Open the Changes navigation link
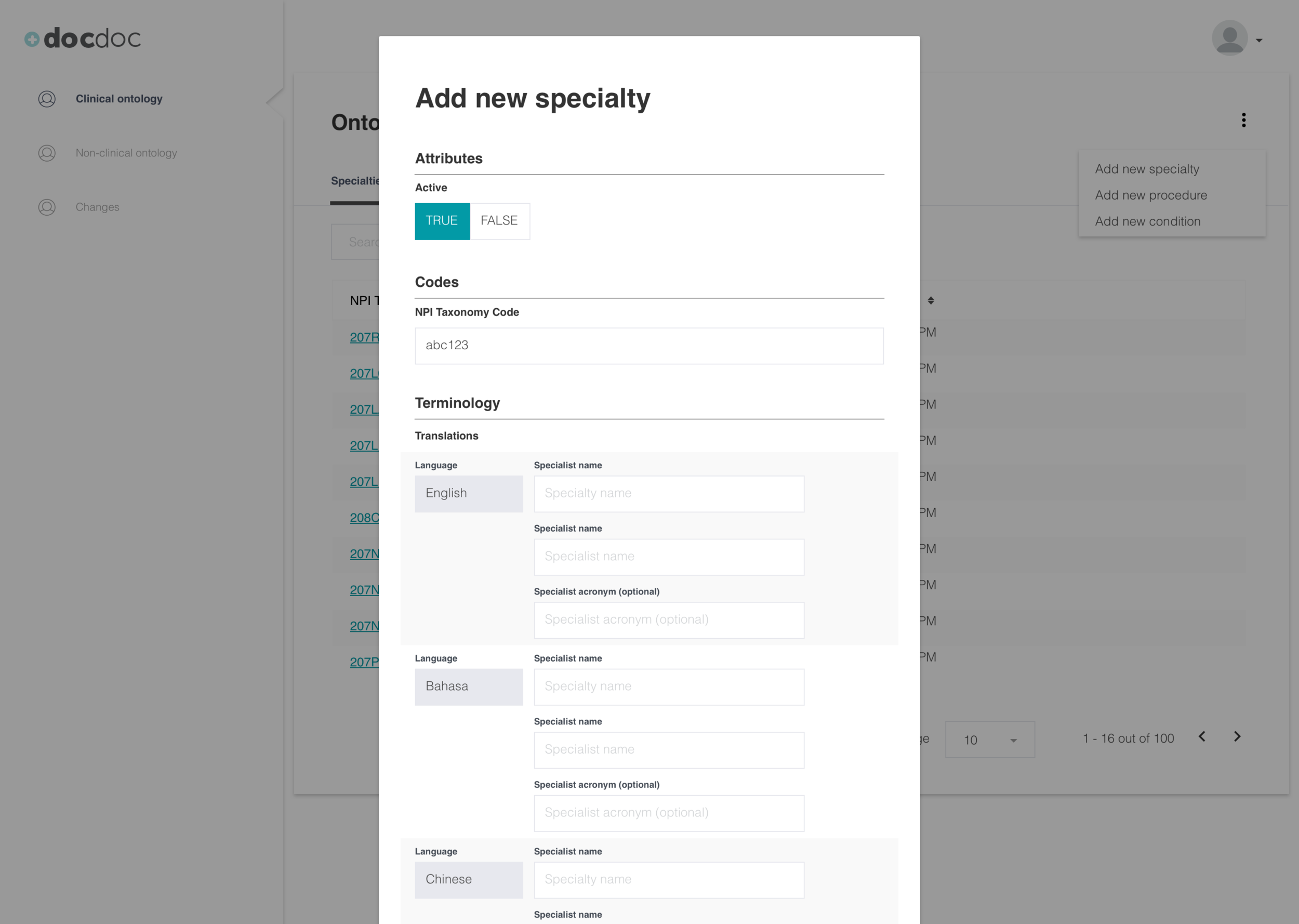The image size is (1299, 924). point(97,207)
